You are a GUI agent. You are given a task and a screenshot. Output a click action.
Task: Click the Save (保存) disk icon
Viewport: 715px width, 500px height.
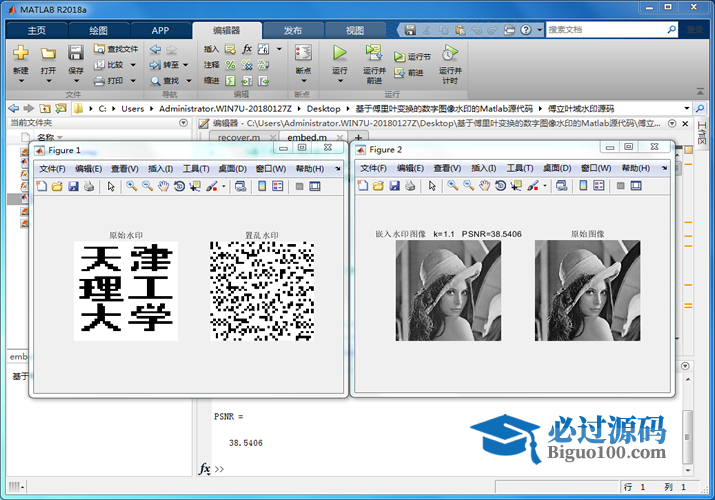(x=75, y=53)
